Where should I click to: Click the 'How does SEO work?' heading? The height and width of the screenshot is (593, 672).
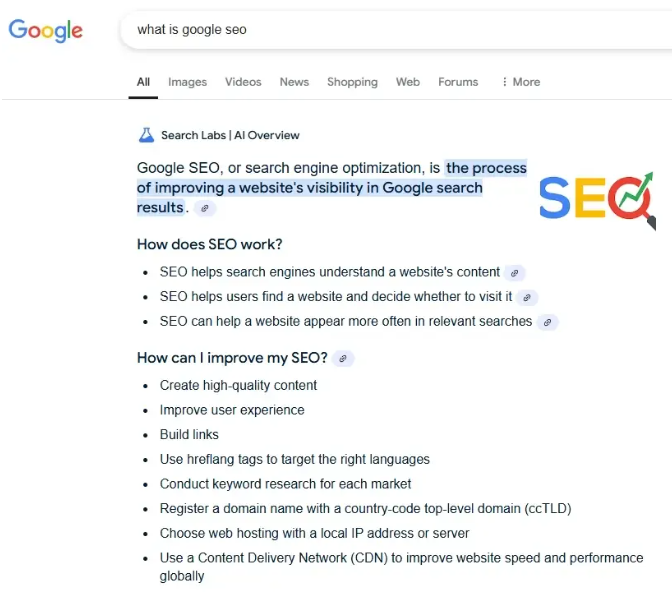pyautogui.click(x=210, y=244)
